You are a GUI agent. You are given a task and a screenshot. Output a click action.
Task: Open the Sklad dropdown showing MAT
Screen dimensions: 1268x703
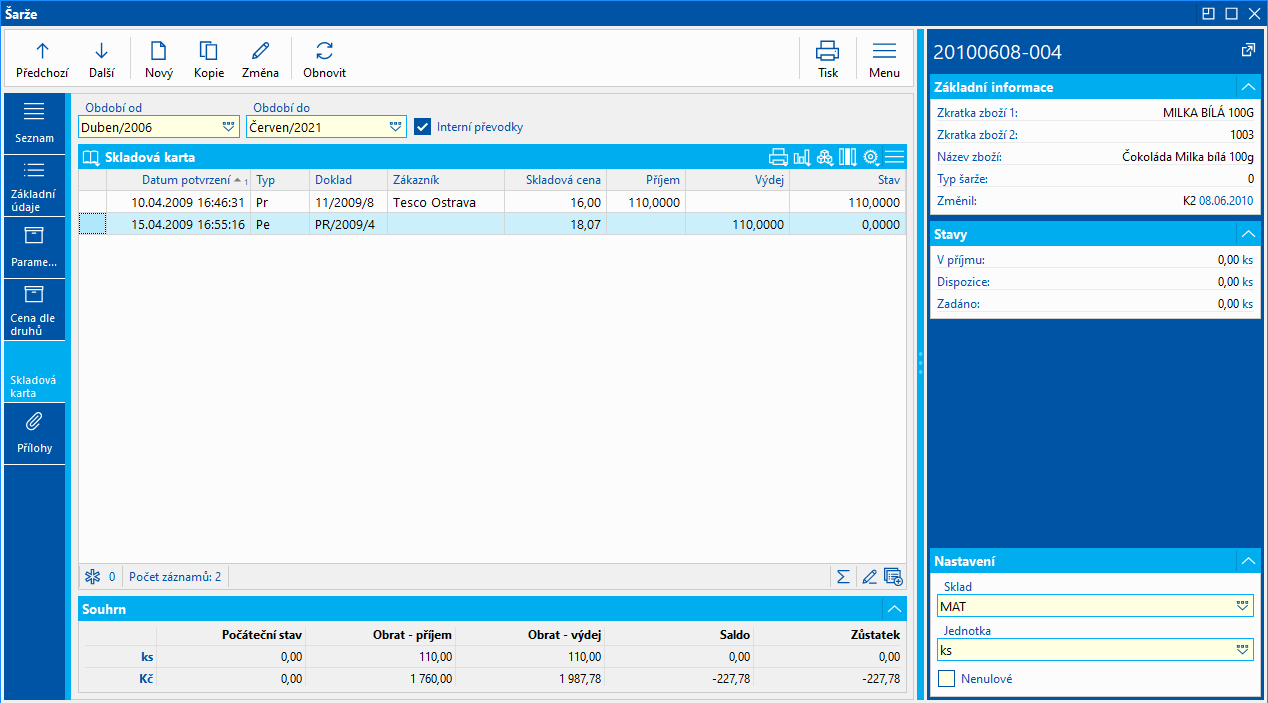coord(1242,606)
